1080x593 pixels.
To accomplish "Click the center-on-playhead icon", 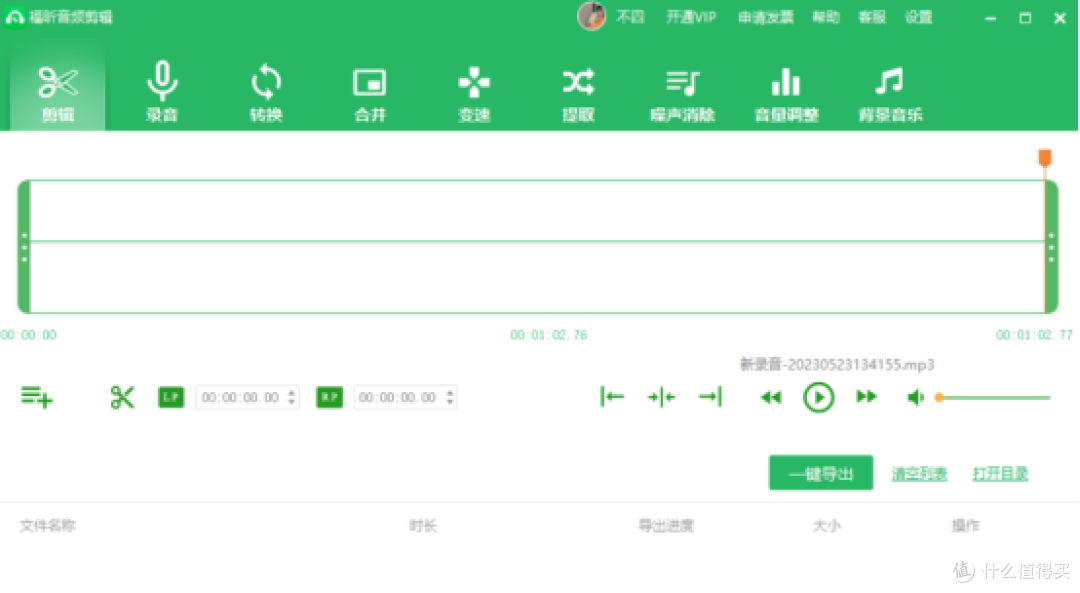I will click(661, 397).
